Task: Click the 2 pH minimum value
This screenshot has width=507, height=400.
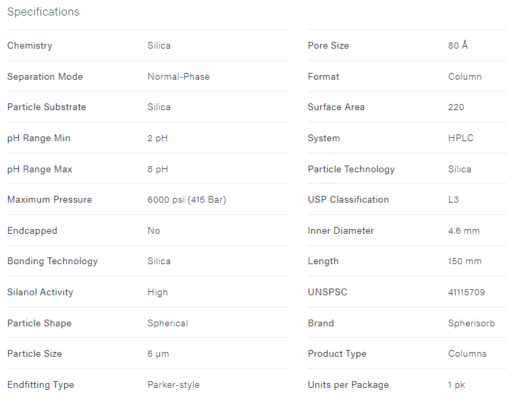Action: pyautogui.click(x=157, y=138)
